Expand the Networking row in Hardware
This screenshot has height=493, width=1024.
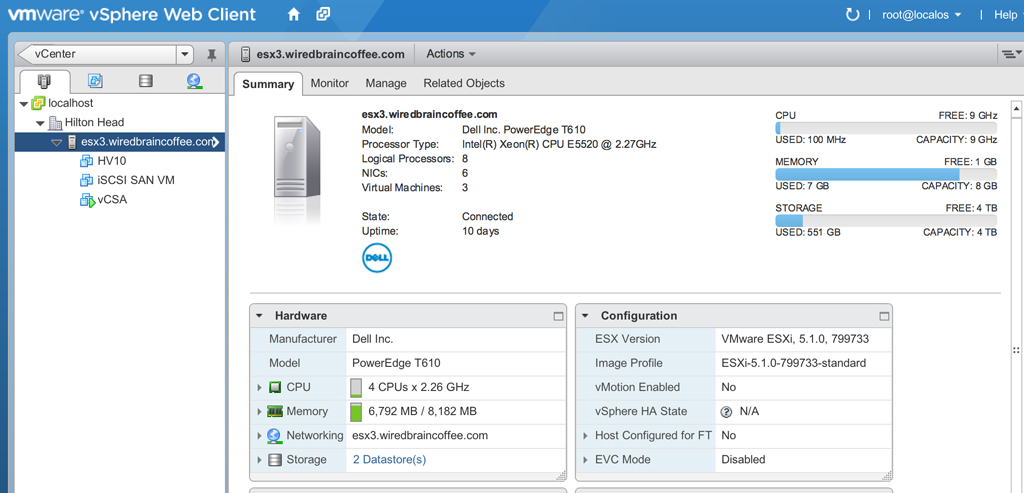259,436
